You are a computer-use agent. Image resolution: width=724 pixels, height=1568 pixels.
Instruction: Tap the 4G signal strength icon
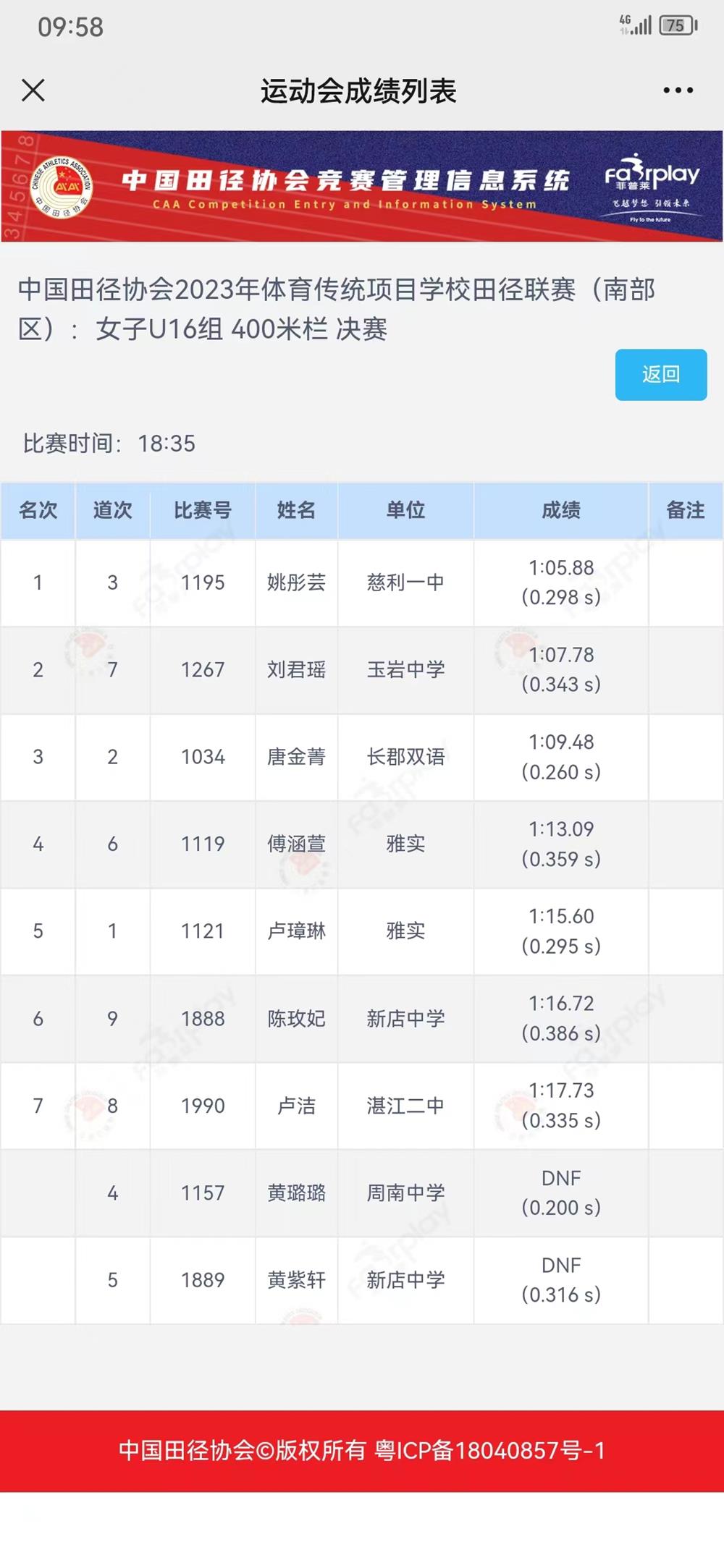pos(635,25)
